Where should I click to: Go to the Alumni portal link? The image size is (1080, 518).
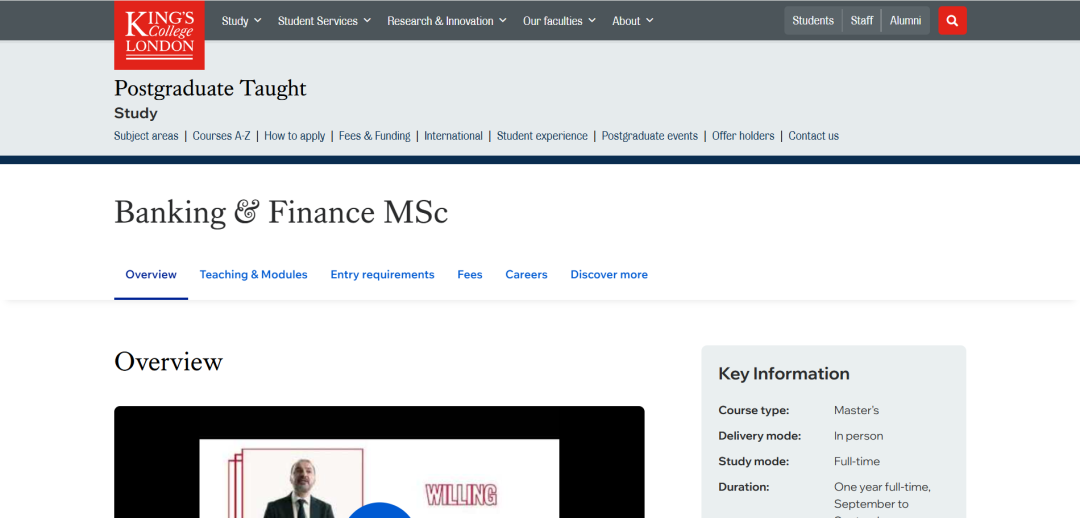click(x=905, y=21)
